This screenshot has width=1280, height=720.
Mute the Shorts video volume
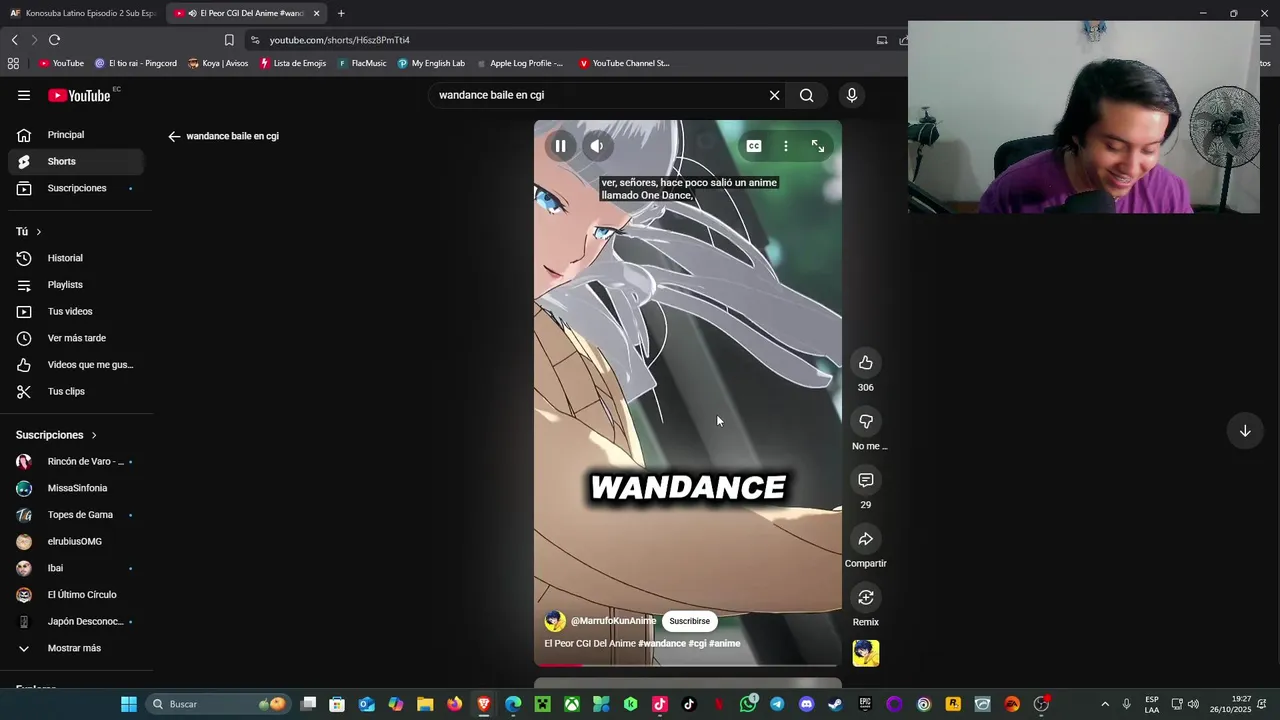pos(597,146)
